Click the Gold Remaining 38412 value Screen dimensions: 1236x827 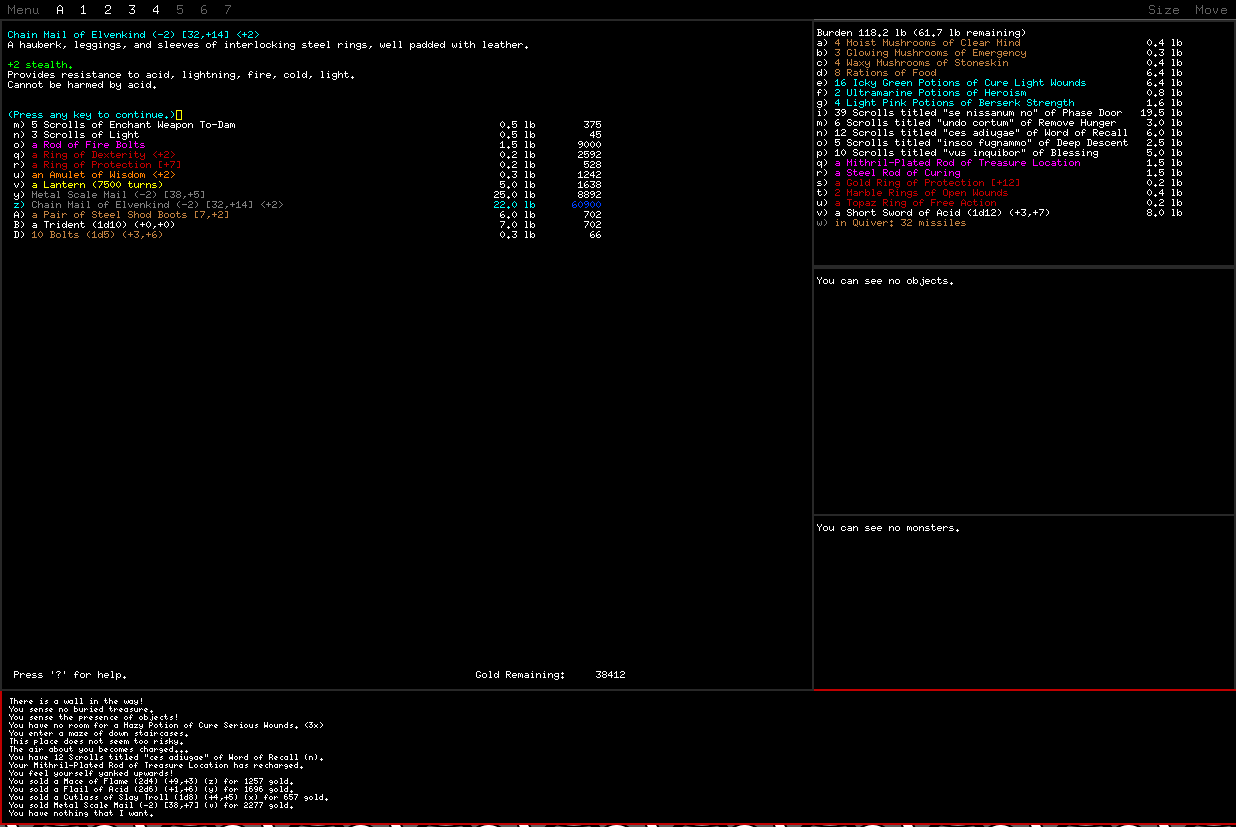point(610,675)
